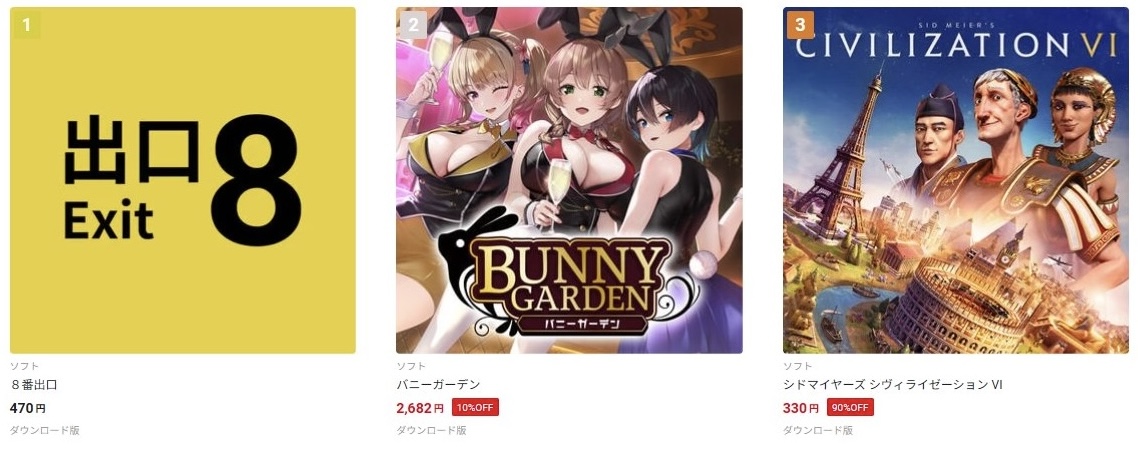Click the 2,682円 sale price
Screen dimensions: 1138x457
(x=419, y=408)
